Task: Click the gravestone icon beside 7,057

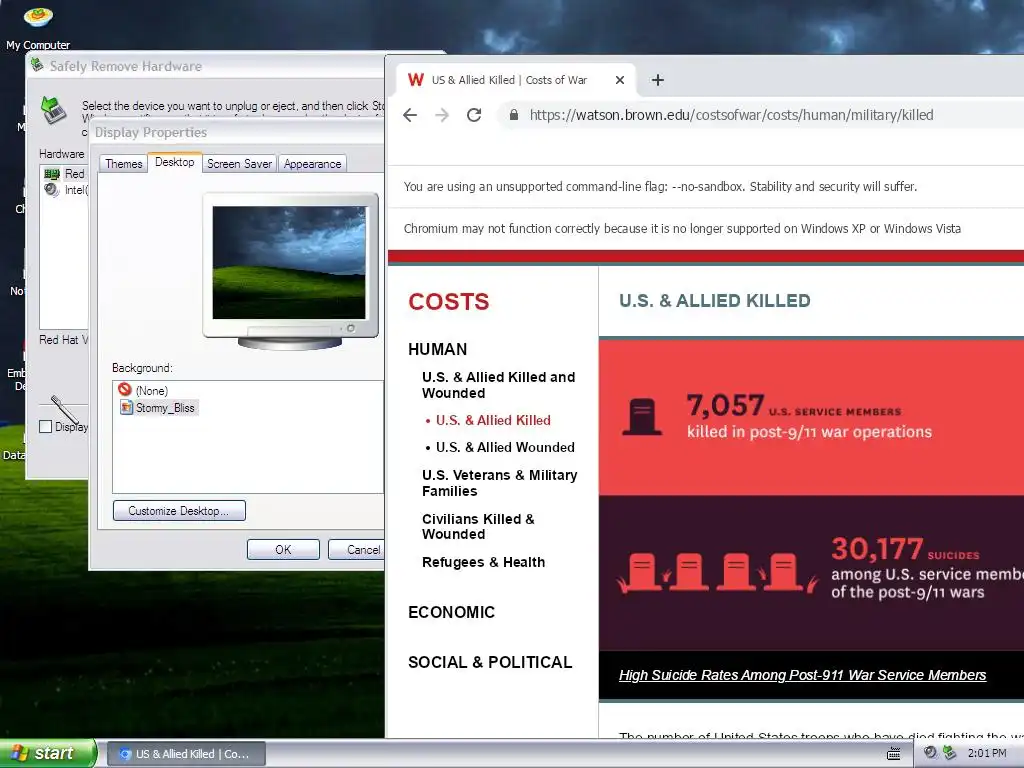Action: [642, 417]
